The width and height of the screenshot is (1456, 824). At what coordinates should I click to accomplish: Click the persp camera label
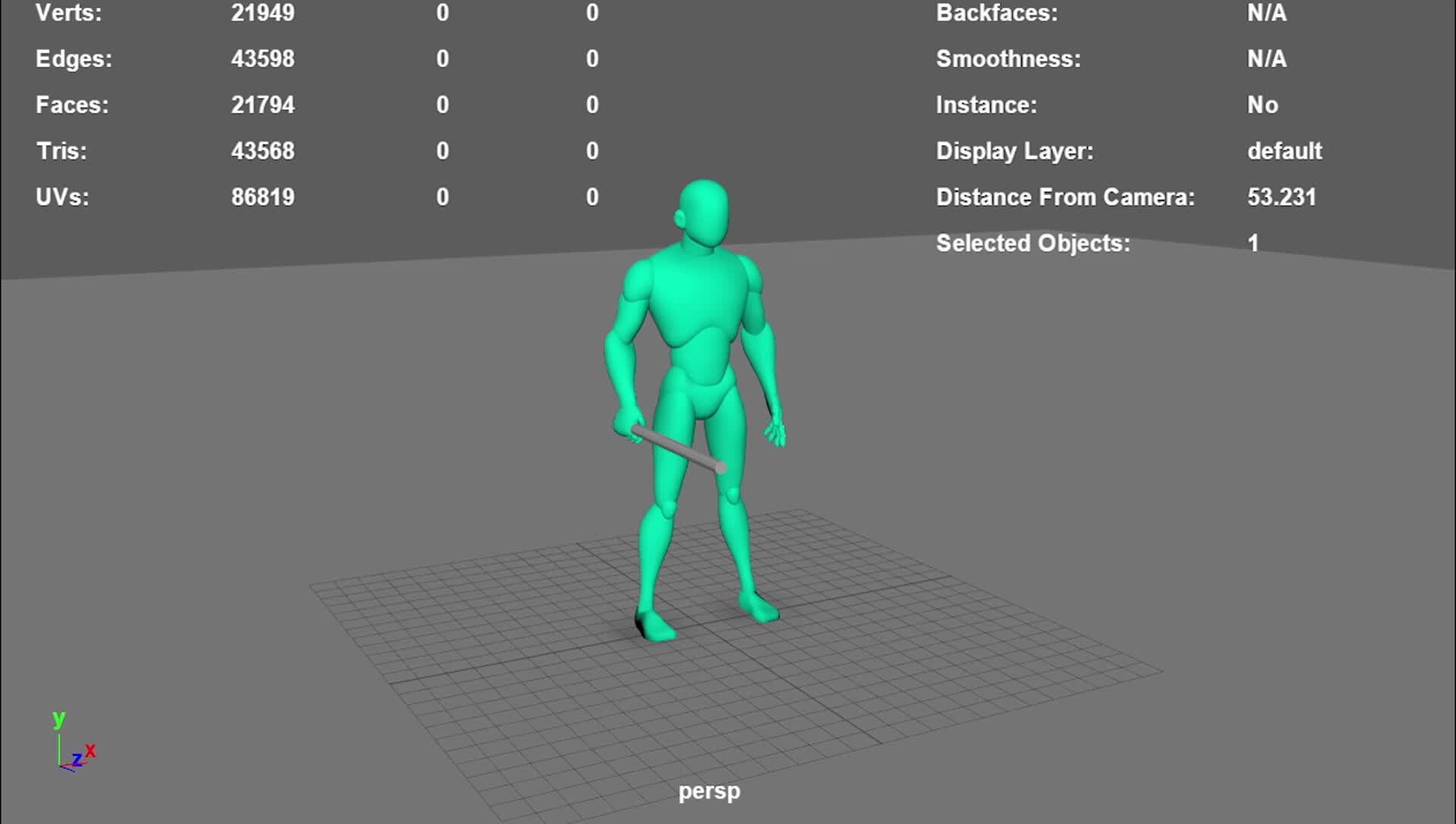(709, 791)
